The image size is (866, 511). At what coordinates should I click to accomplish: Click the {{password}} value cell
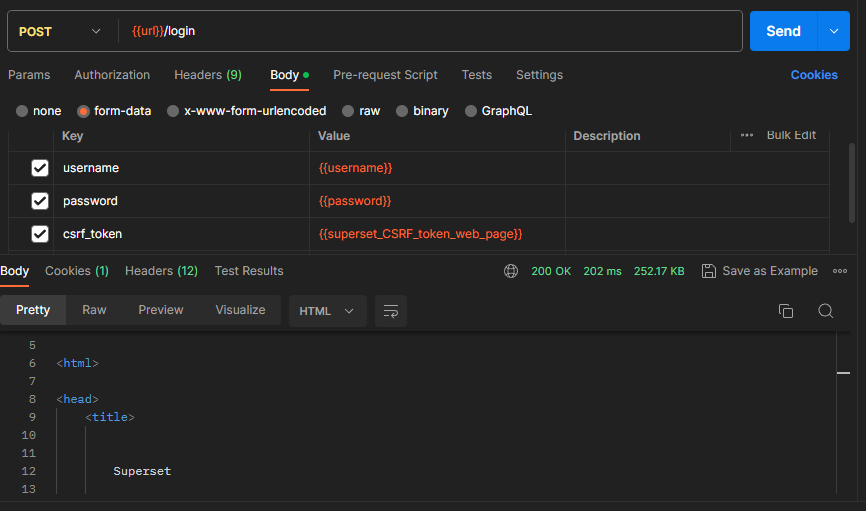click(x=437, y=201)
